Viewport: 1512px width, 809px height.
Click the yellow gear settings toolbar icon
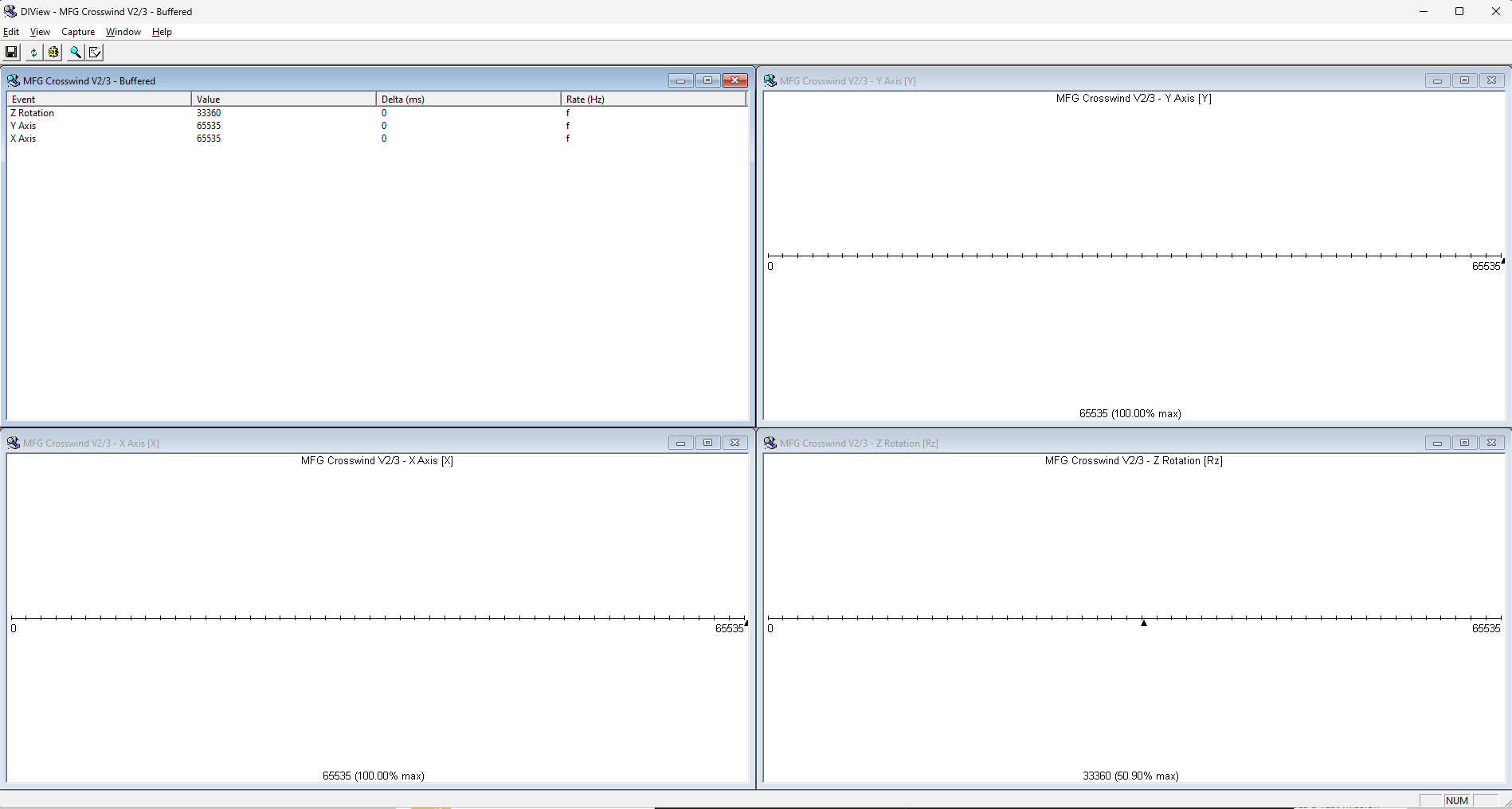[x=53, y=52]
